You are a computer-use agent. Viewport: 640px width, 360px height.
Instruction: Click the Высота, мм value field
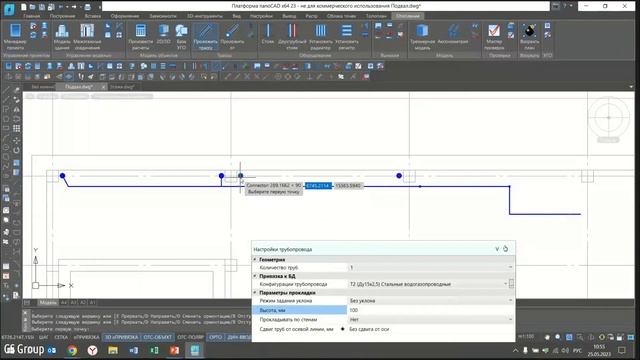tap(431, 310)
